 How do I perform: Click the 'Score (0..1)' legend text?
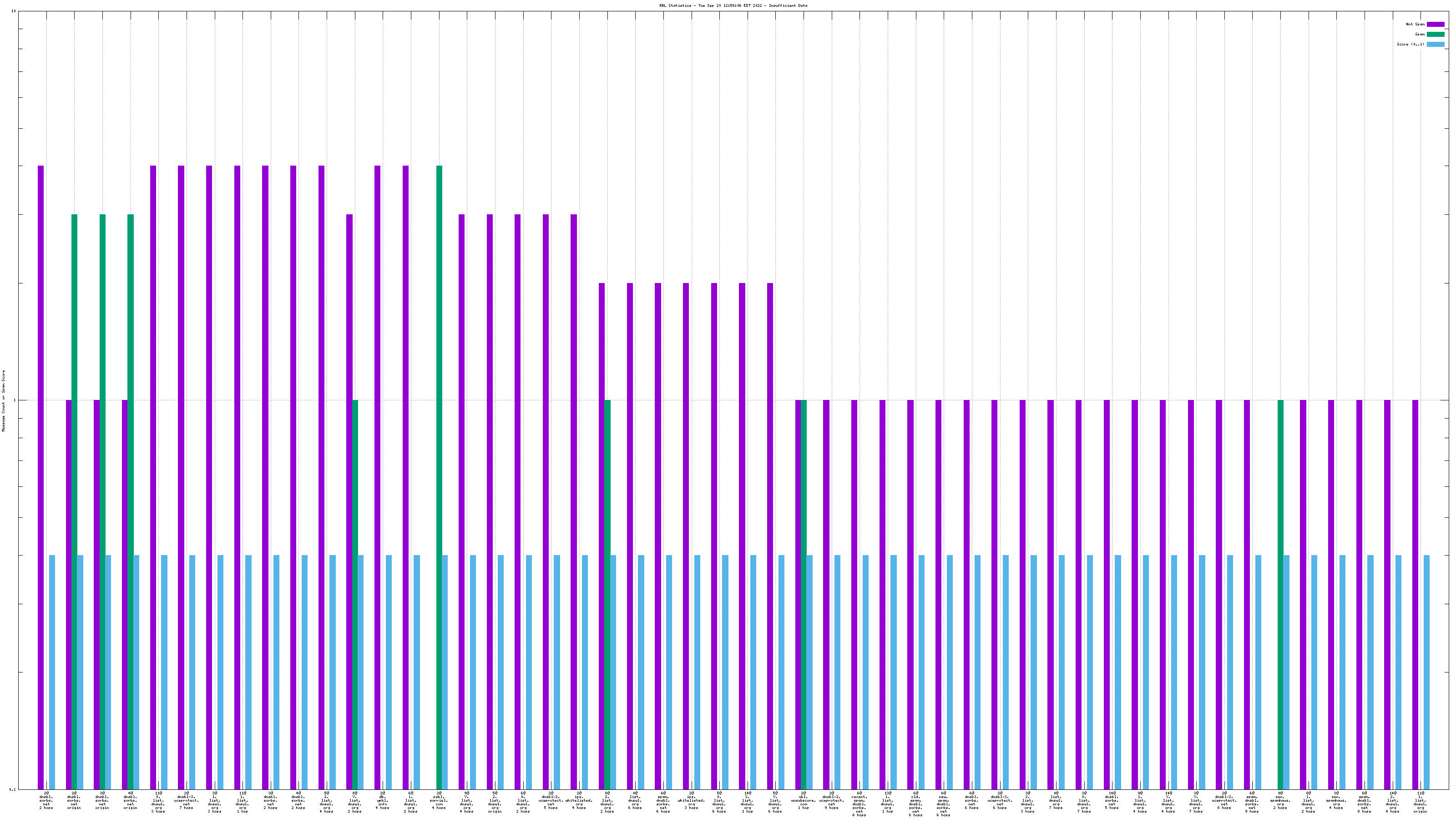click(x=1410, y=44)
